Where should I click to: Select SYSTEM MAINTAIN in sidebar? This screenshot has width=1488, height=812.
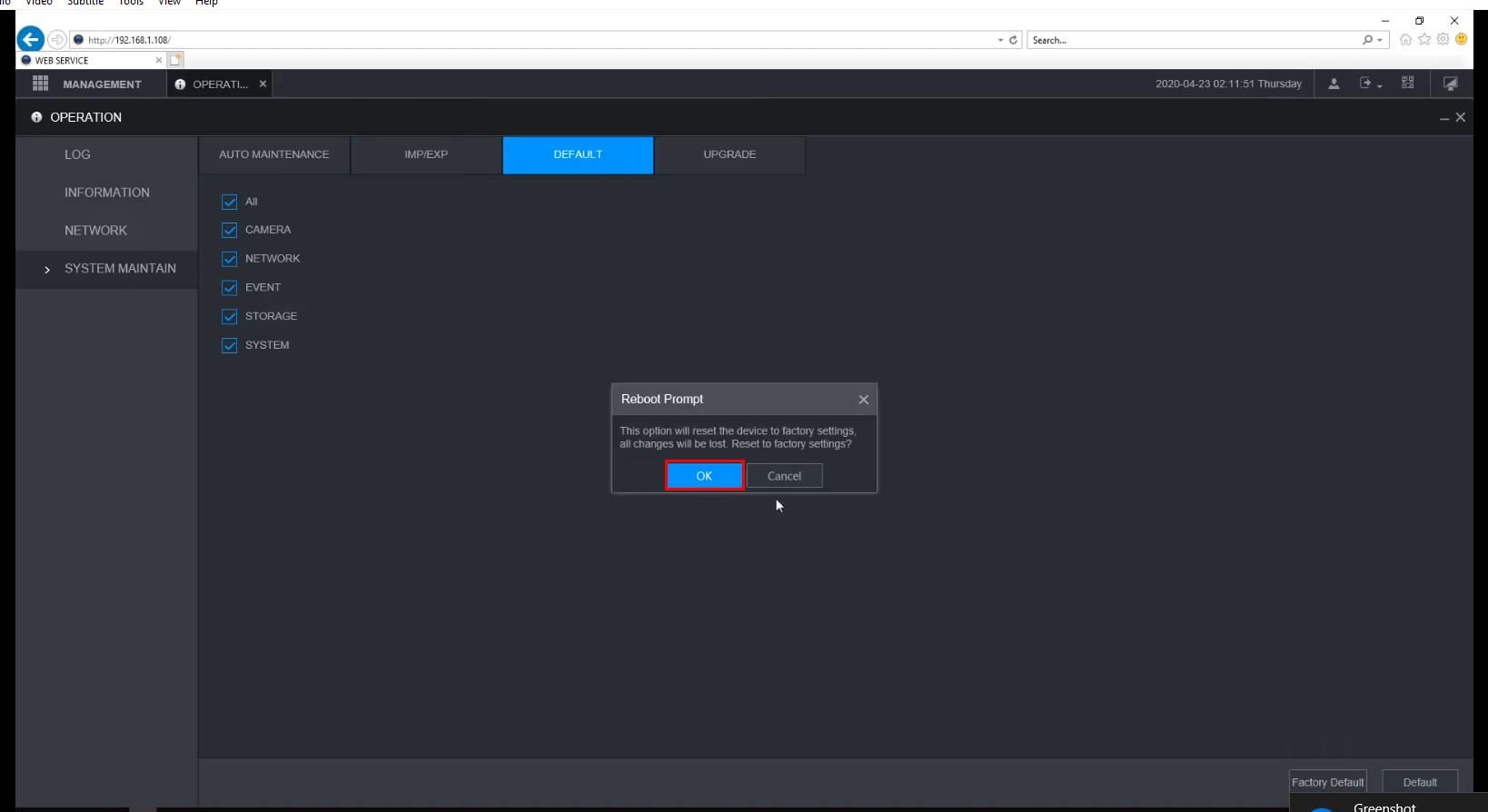click(106, 269)
